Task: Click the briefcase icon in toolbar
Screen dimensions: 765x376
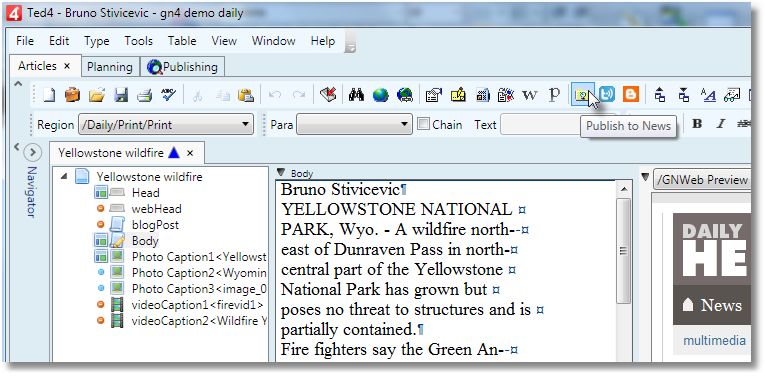Action: (x=72, y=94)
